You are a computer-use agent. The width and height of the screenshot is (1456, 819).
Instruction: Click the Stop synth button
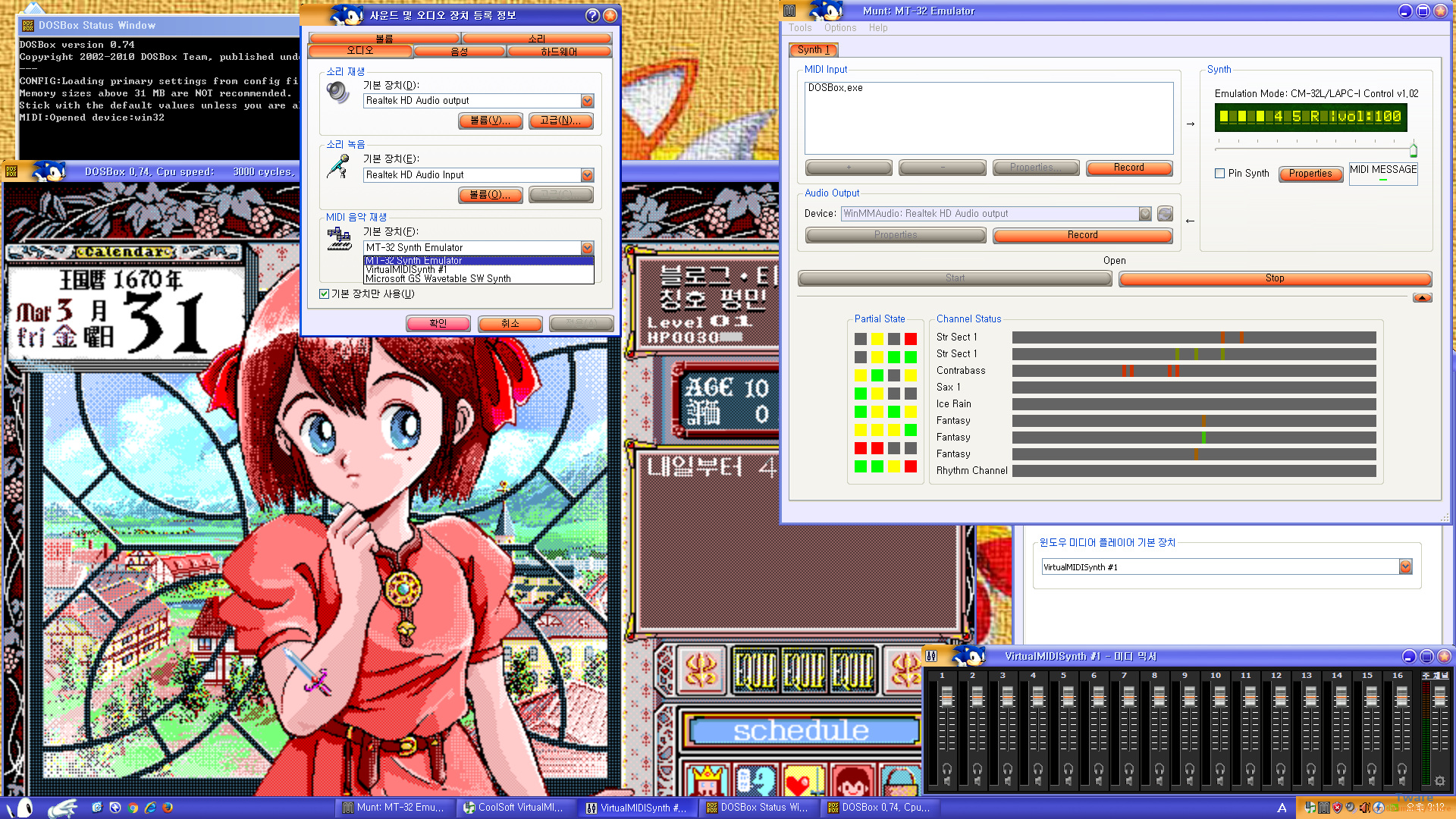click(x=1274, y=278)
